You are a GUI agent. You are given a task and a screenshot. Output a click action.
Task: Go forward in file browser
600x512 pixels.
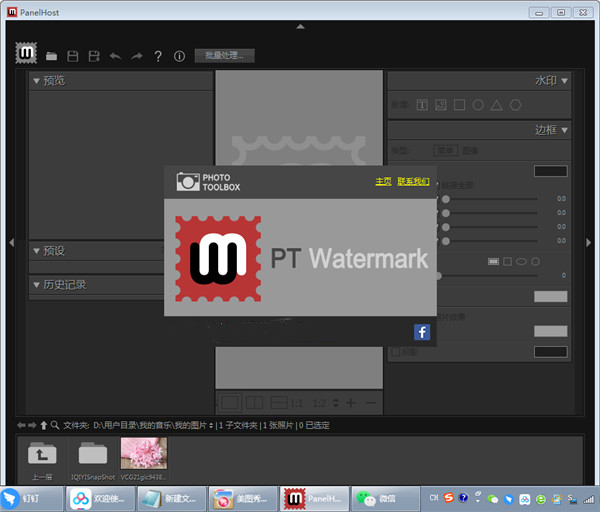point(32,425)
